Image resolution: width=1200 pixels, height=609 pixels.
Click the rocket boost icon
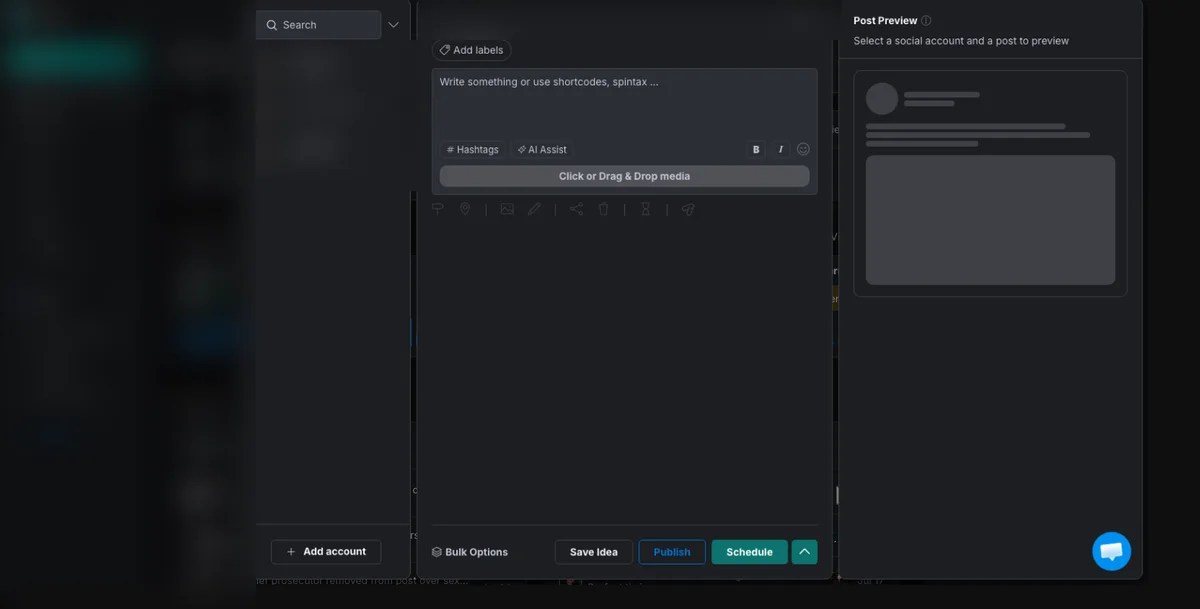[x=688, y=209]
